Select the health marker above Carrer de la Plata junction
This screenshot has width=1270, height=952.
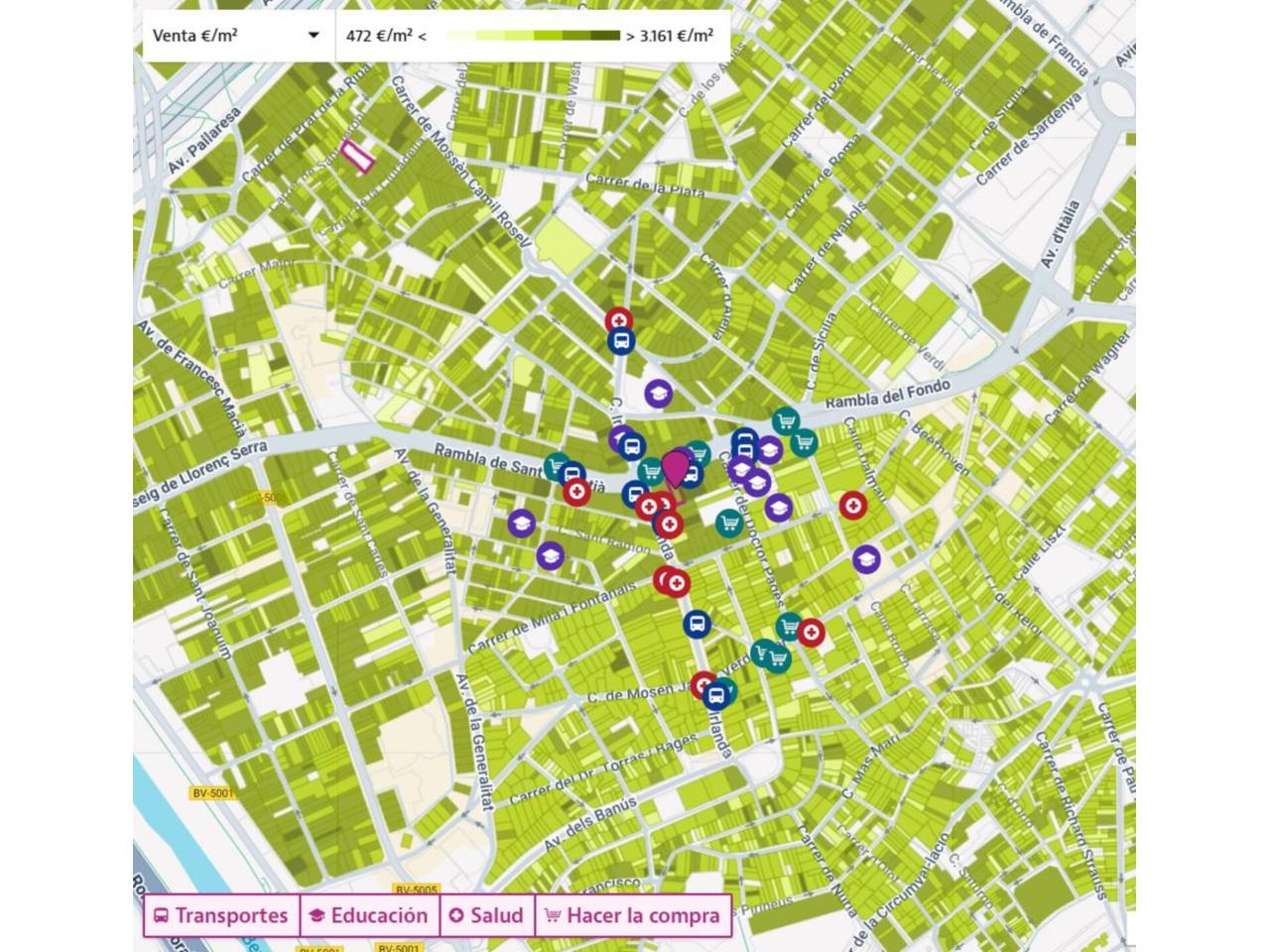click(x=620, y=319)
